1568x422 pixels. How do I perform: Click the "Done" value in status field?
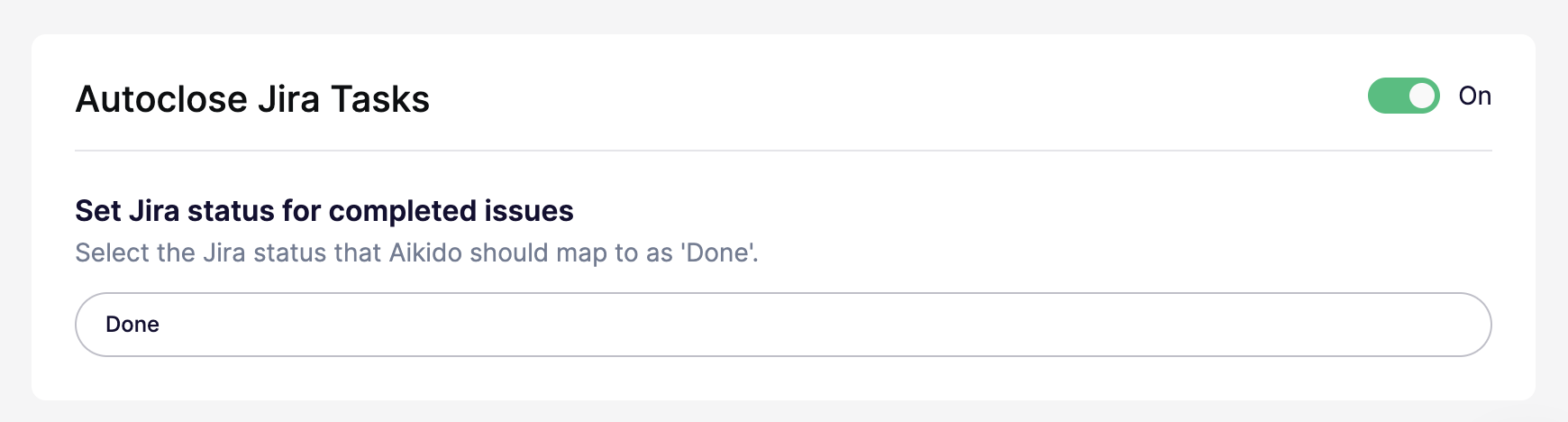pyautogui.click(x=132, y=325)
